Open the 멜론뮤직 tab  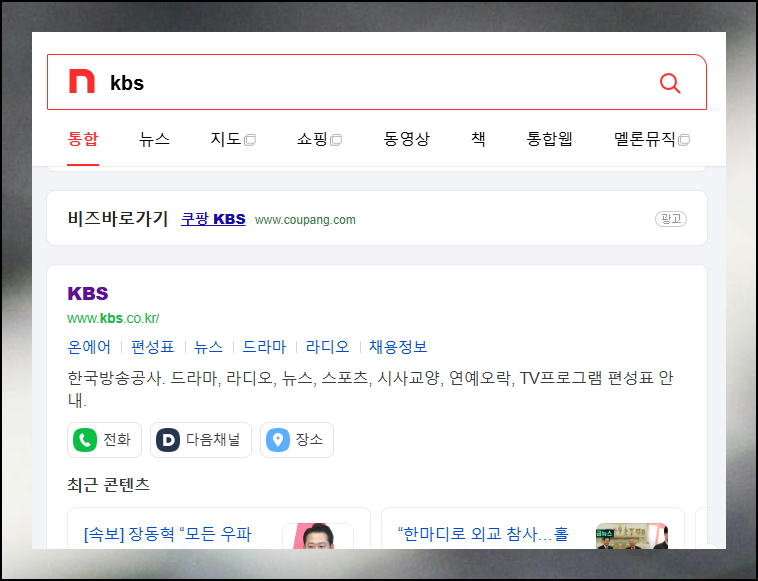(x=645, y=139)
